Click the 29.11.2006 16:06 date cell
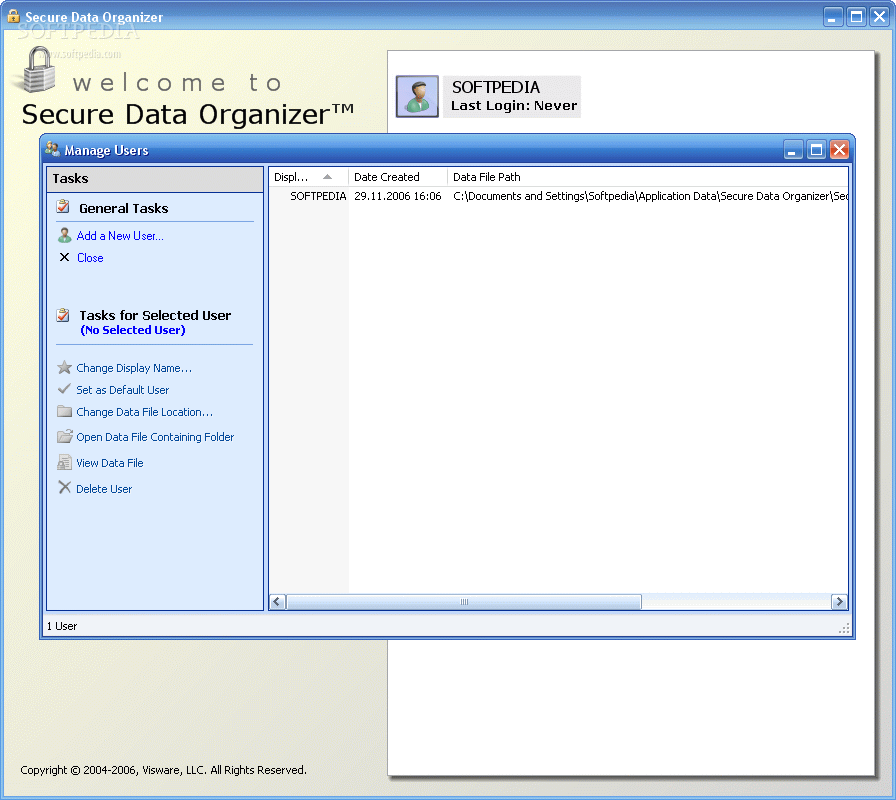 tap(398, 196)
